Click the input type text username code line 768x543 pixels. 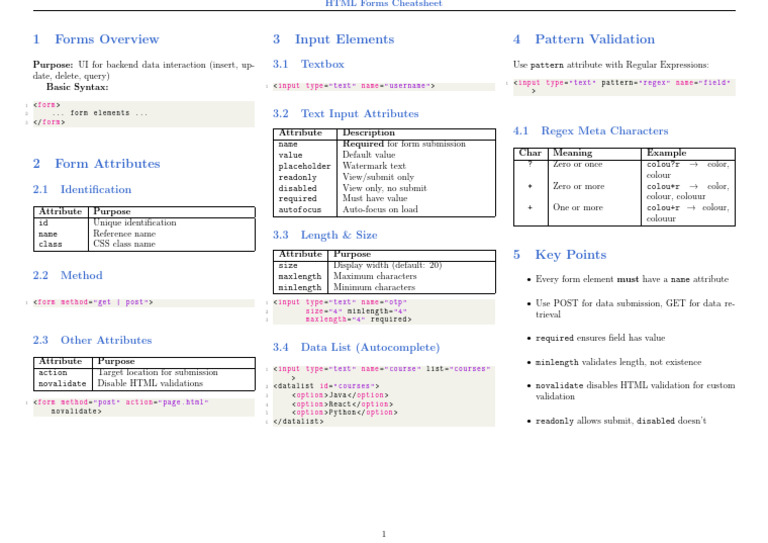[x=353, y=86]
